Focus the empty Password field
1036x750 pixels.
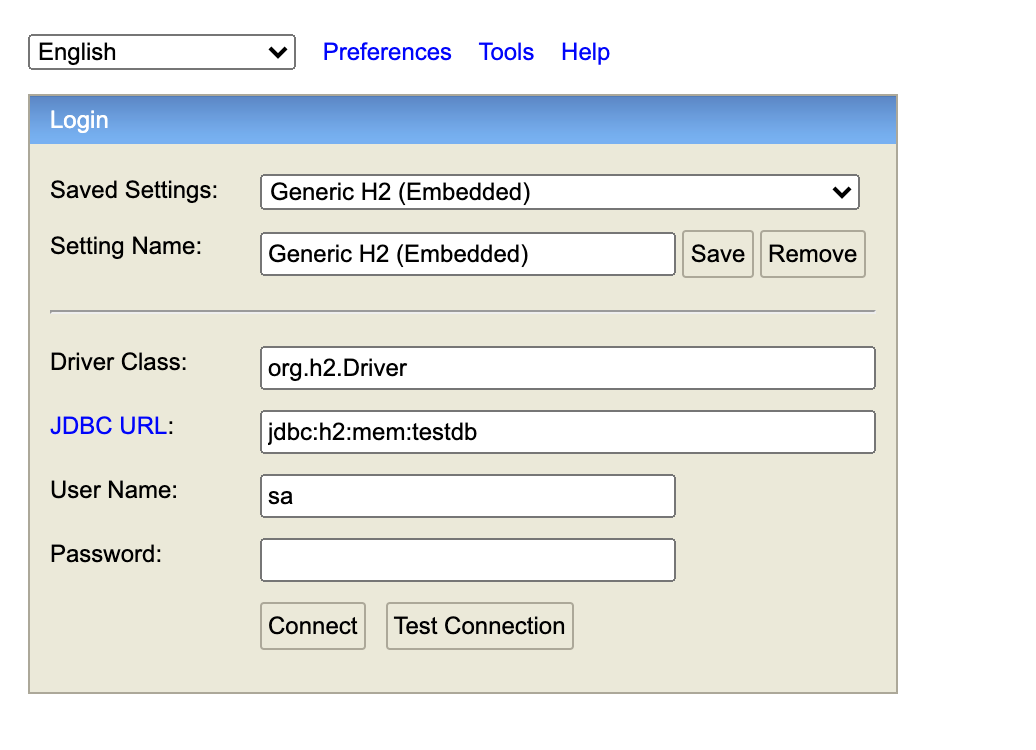coord(468,560)
